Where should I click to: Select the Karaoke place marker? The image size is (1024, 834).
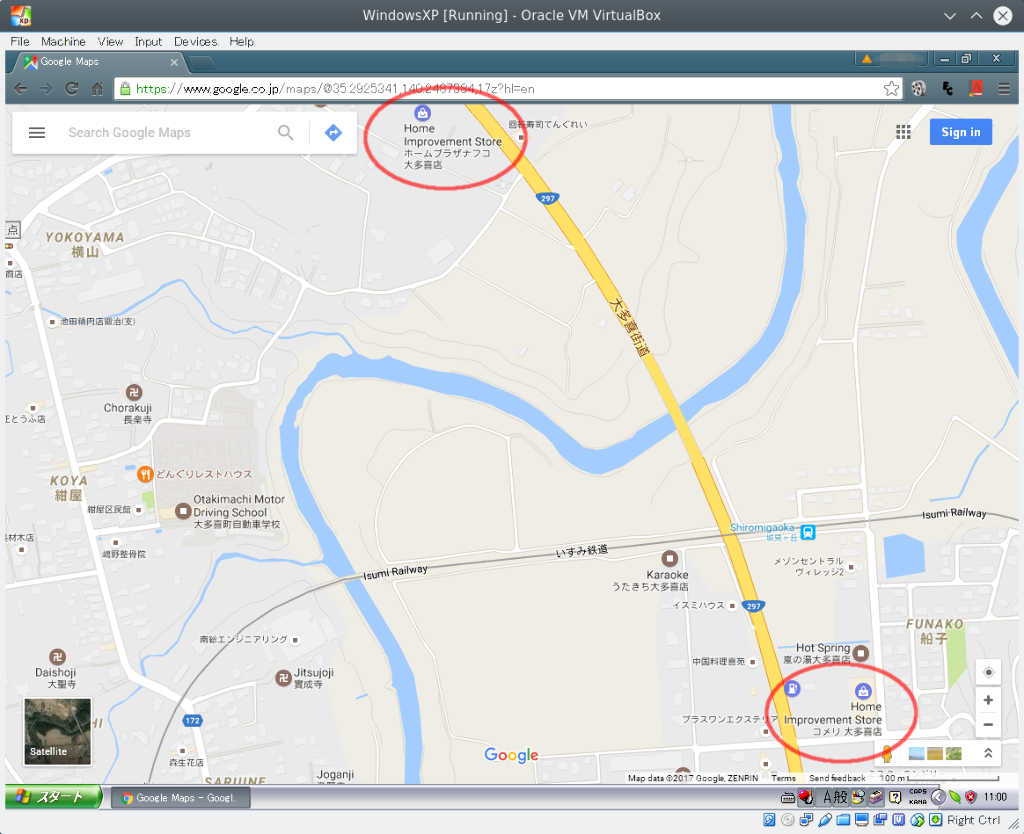point(669,558)
